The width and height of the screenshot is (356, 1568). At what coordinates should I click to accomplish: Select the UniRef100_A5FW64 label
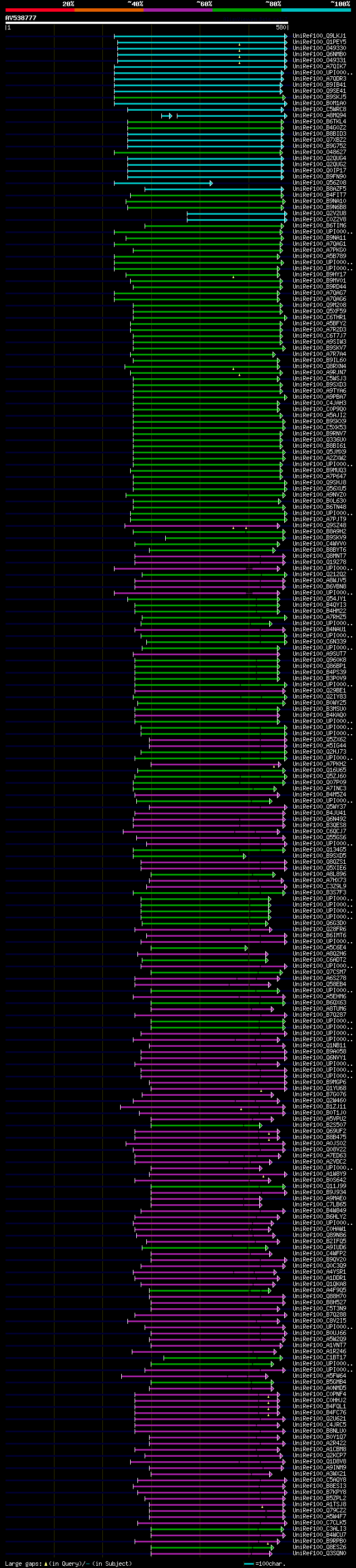[x=319, y=1376]
